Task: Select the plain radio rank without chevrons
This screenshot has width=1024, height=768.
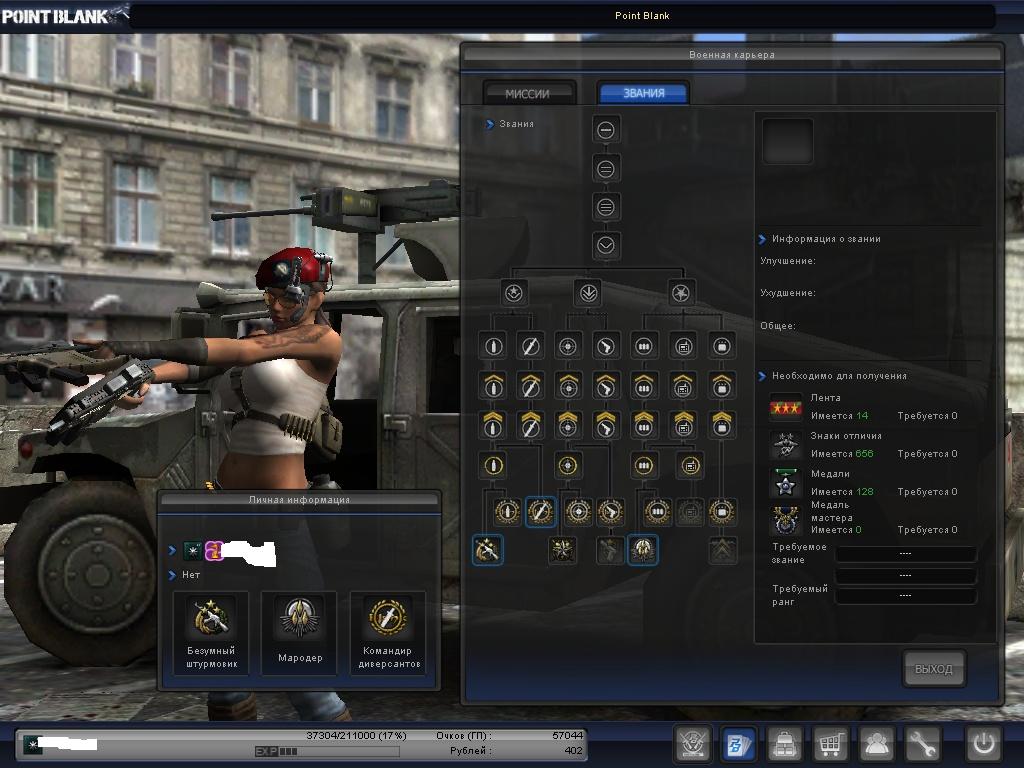Action: (x=683, y=346)
